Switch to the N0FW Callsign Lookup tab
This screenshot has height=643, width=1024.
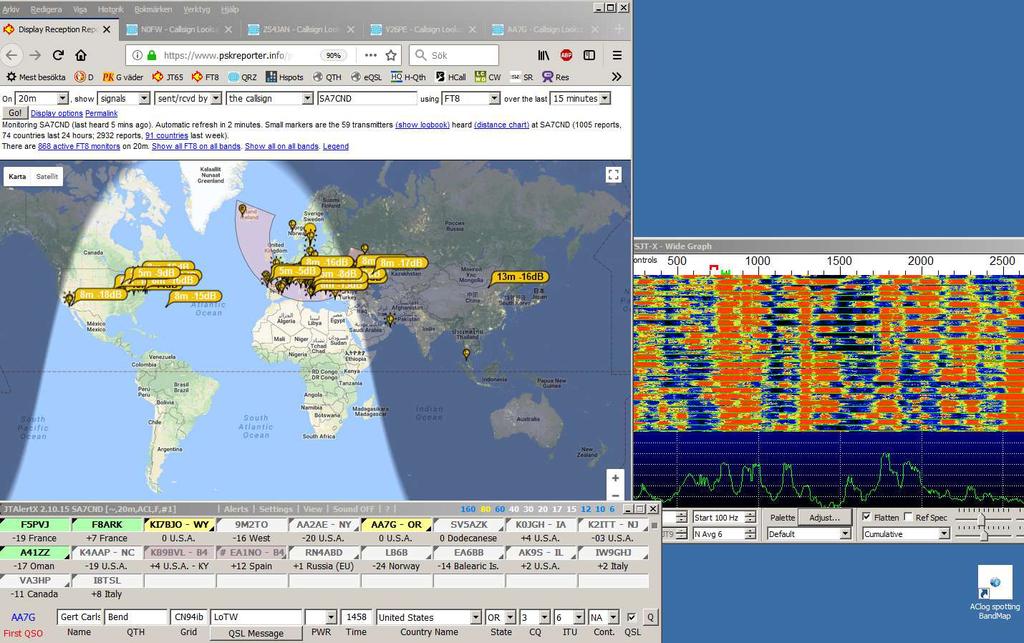pyautogui.click(x=180, y=29)
